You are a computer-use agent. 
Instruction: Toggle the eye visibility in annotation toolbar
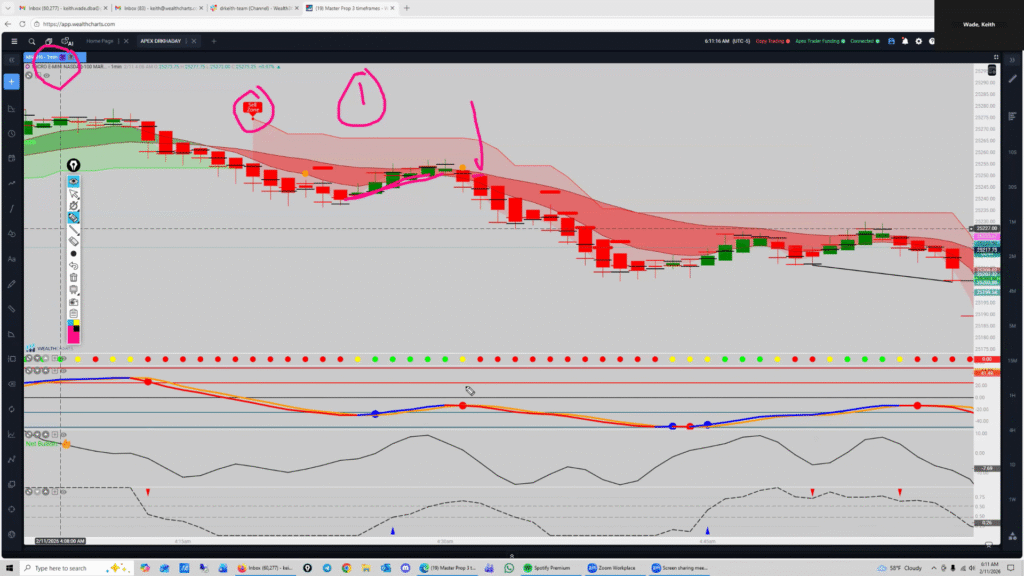tap(73, 181)
